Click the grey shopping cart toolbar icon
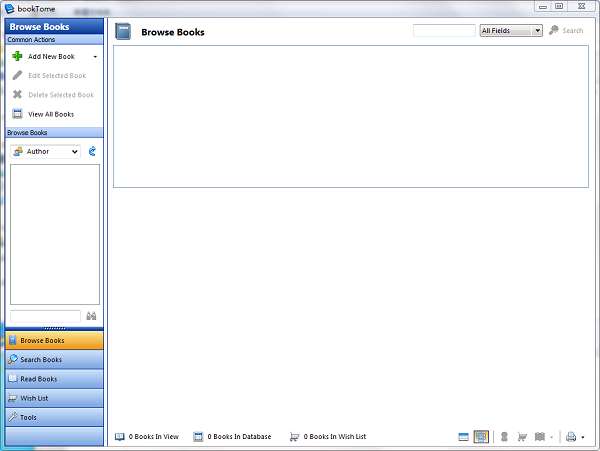 522,436
